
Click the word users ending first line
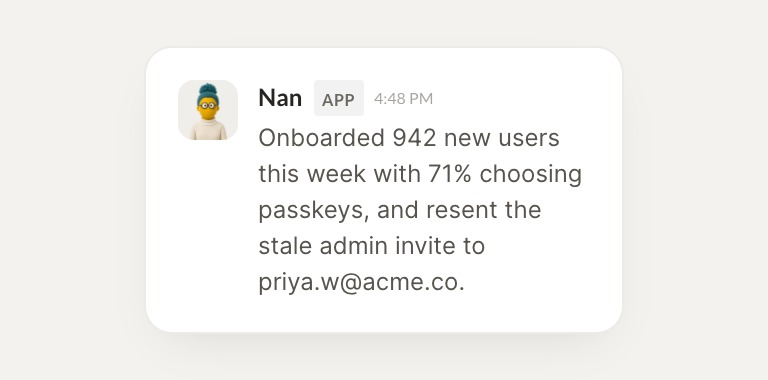click(529, 139)
